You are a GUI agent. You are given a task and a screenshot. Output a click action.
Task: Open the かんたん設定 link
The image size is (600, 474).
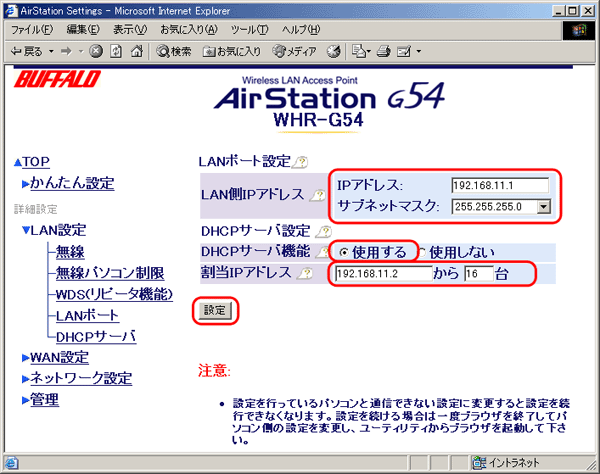point(72,183)
